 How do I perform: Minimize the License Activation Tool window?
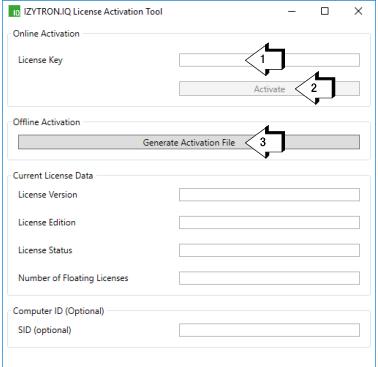coord(292,11)
